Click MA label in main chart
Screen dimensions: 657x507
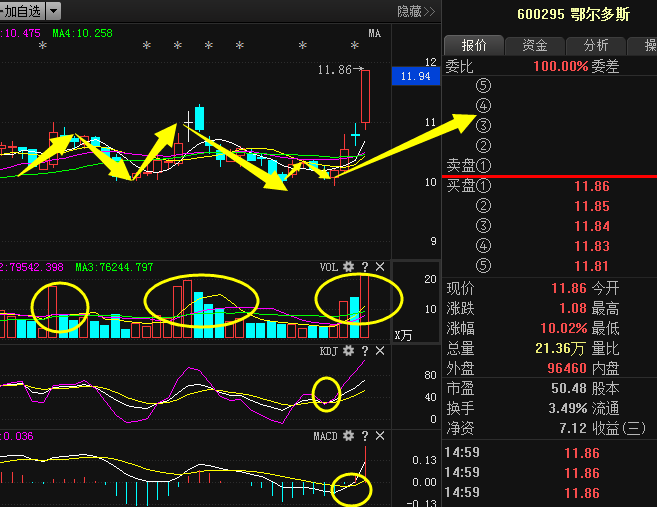375,33
